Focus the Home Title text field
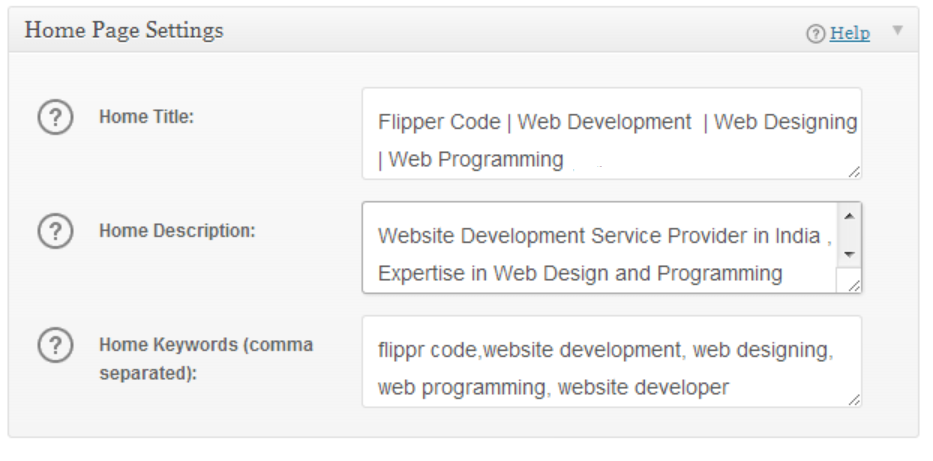This screenshot has width=933, height=461. pos(612,133)
